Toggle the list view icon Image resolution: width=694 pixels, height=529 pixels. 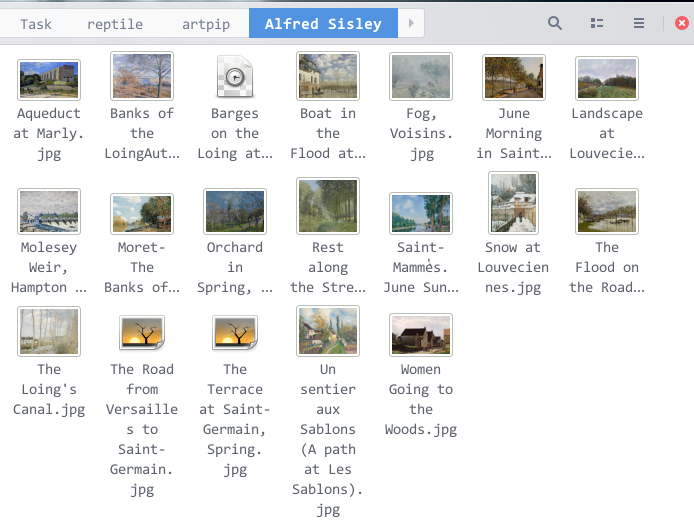[x=597, y=23]
